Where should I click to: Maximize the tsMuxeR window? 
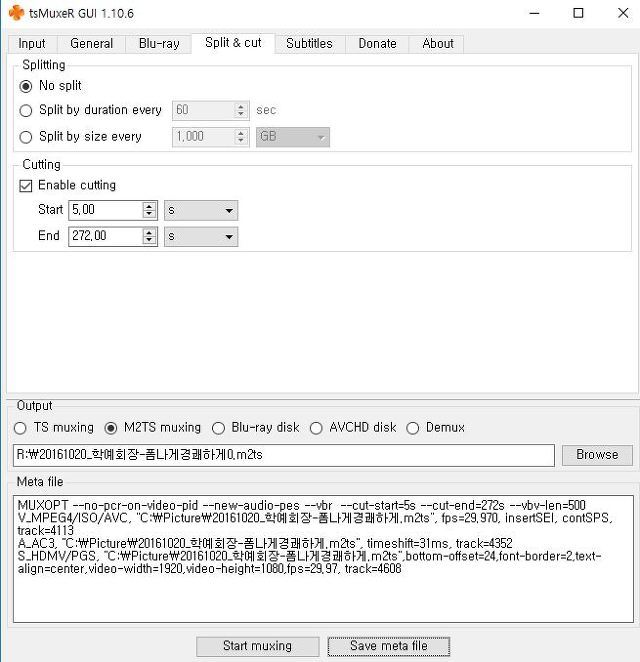click(578, 13)
